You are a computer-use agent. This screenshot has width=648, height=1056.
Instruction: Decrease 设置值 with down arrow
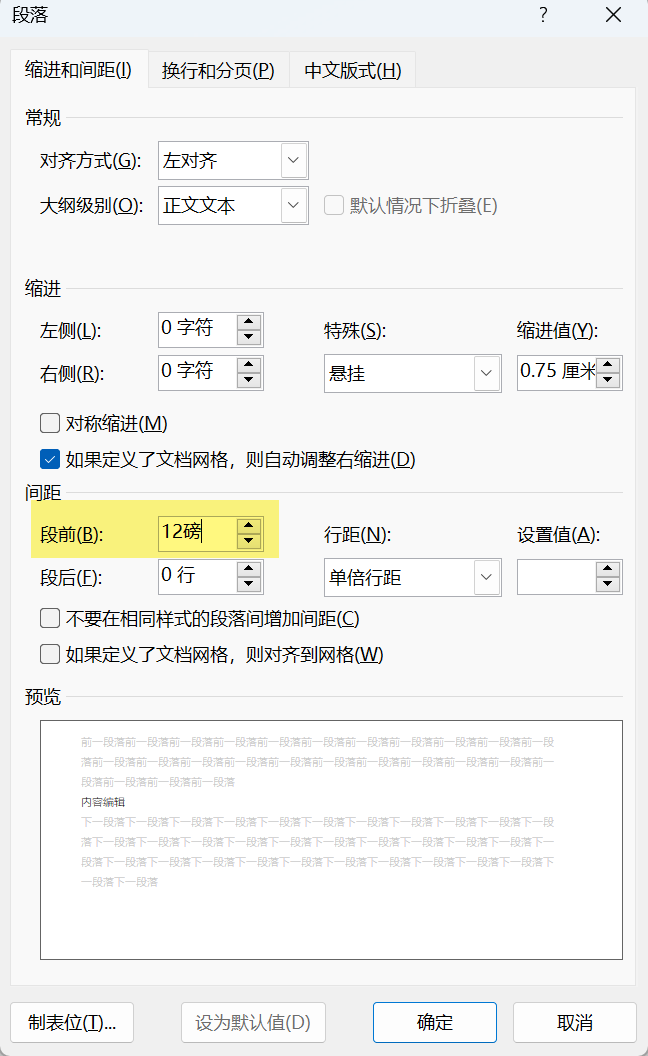[608, 583]
